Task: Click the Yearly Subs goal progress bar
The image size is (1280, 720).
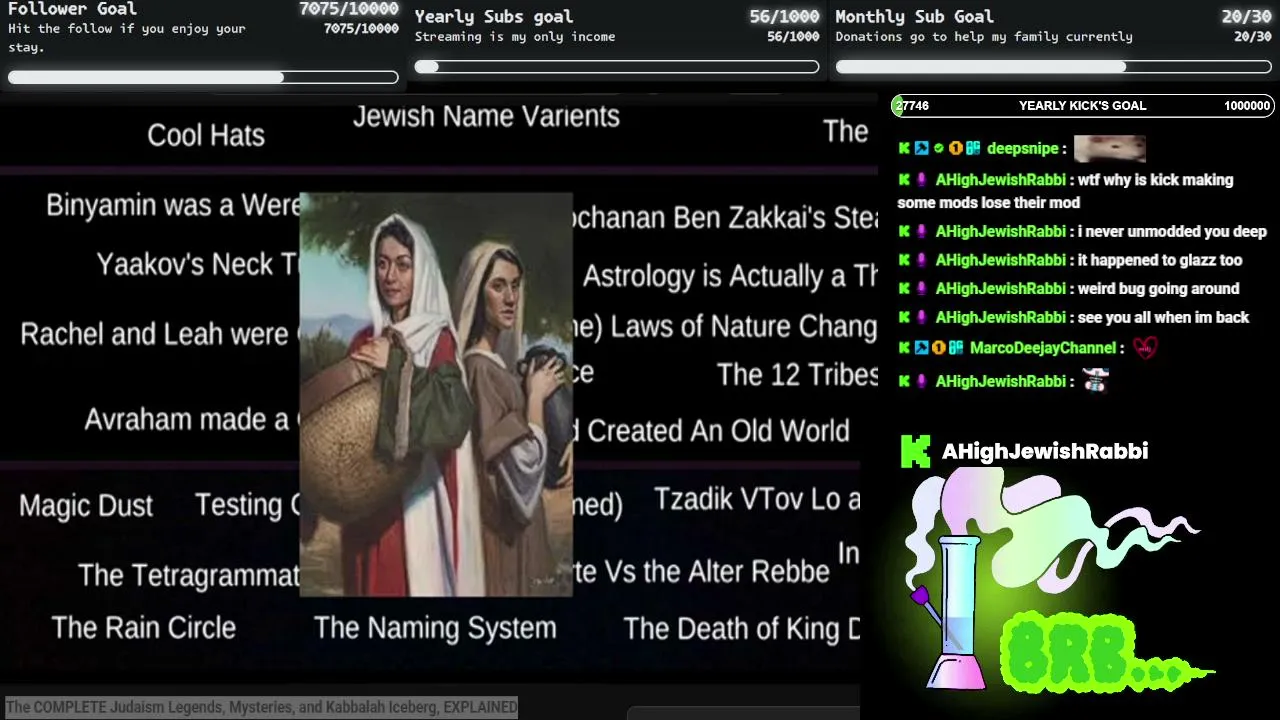Action: pyautogui.click(x=617, y=67)
